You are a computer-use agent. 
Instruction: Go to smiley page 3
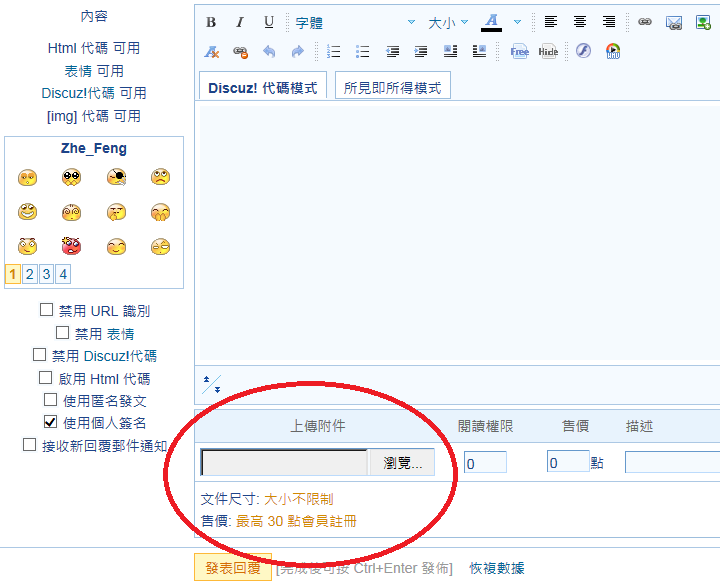coord(46,274)
